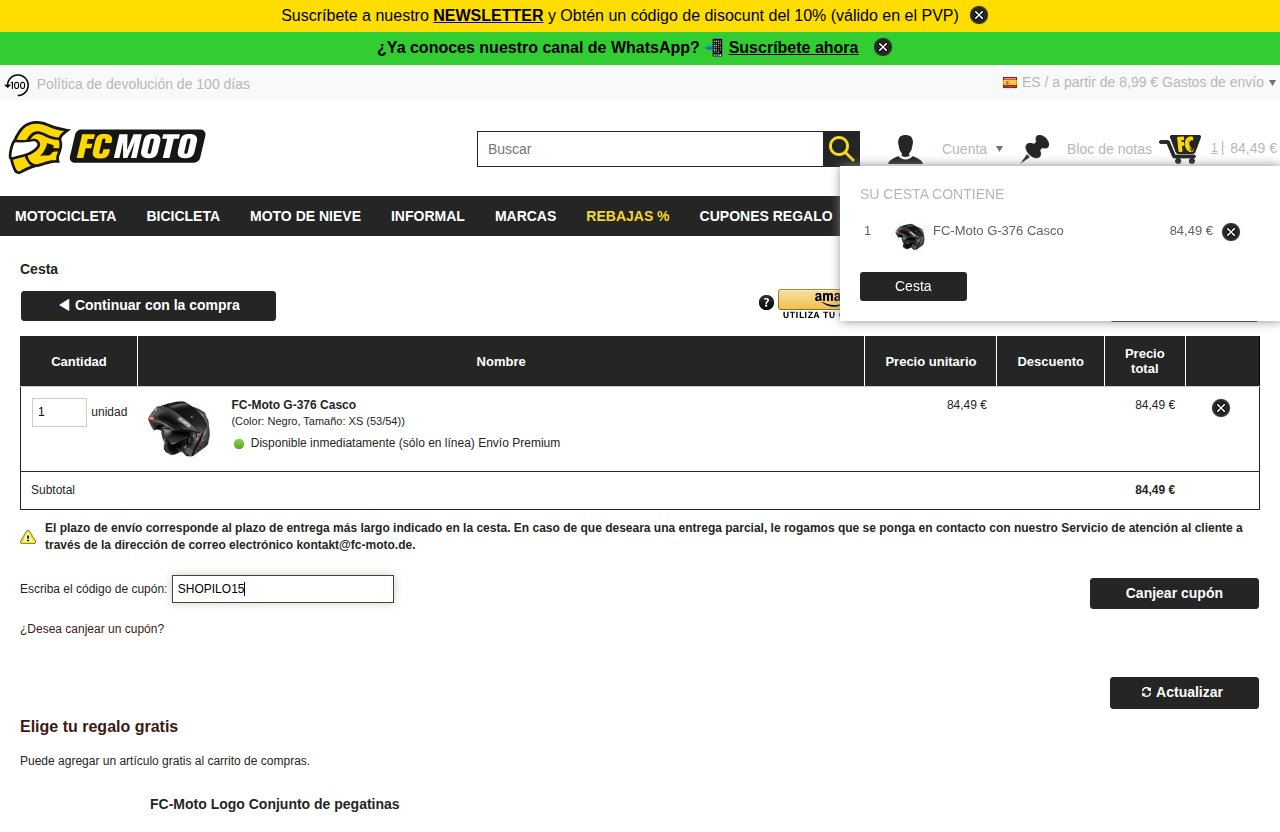The width and height of the screenshot is (1280, 832).
Task: Expand the ES shipping country dropdown
Action: 1272,82
